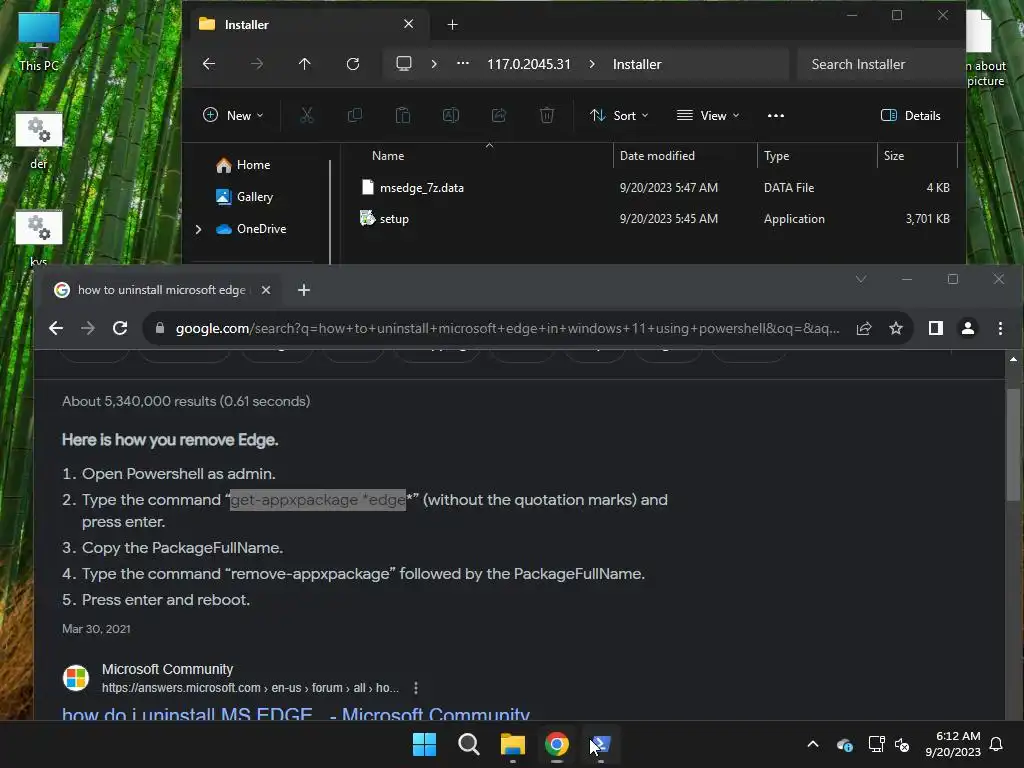Go forward in Chrome browser
This screenshot has height=768, width=1024.
[88, 328]
